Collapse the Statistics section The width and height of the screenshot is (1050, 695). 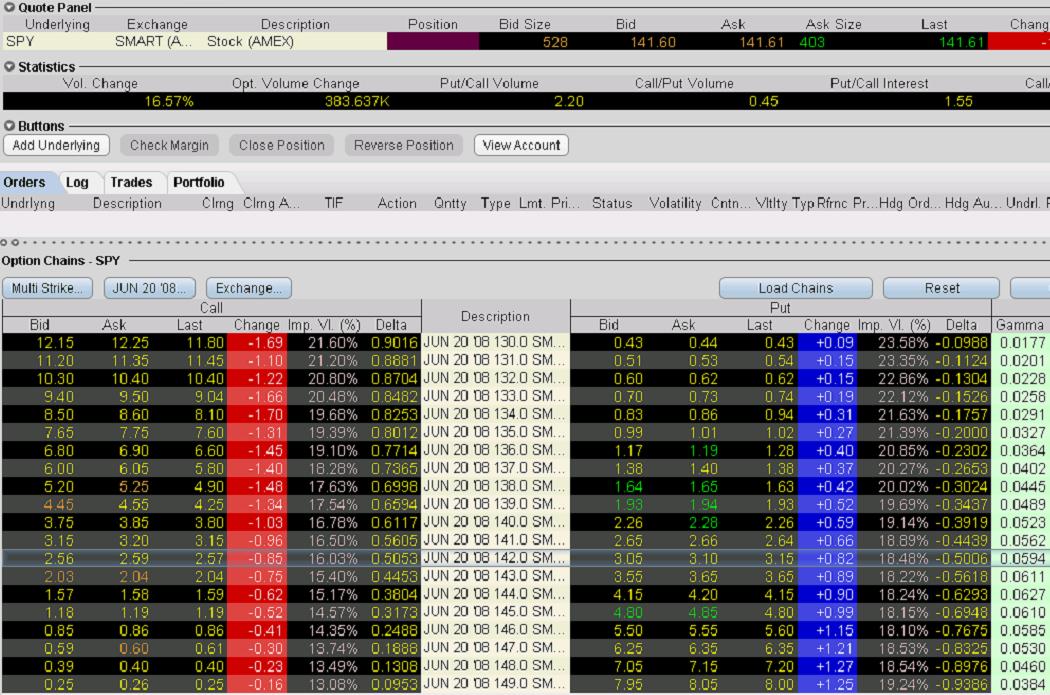click(x=9, y=67)
